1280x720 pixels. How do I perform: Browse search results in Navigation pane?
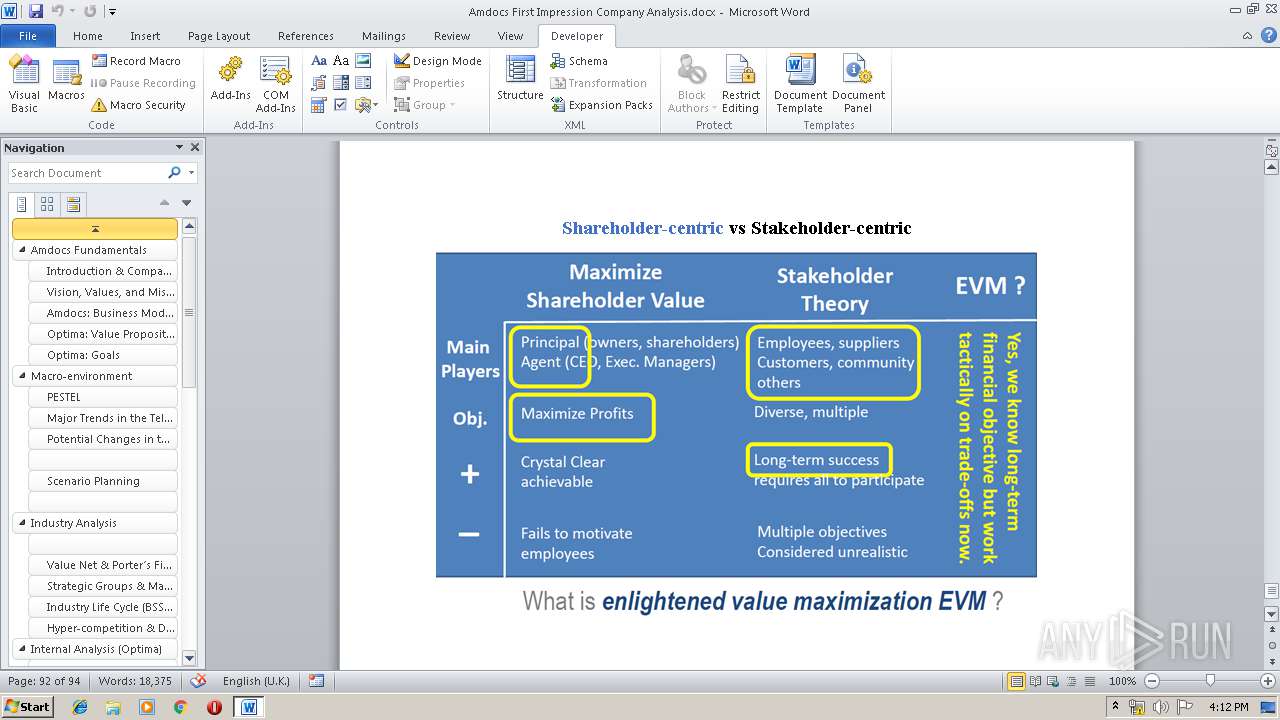tap(73, 205)
